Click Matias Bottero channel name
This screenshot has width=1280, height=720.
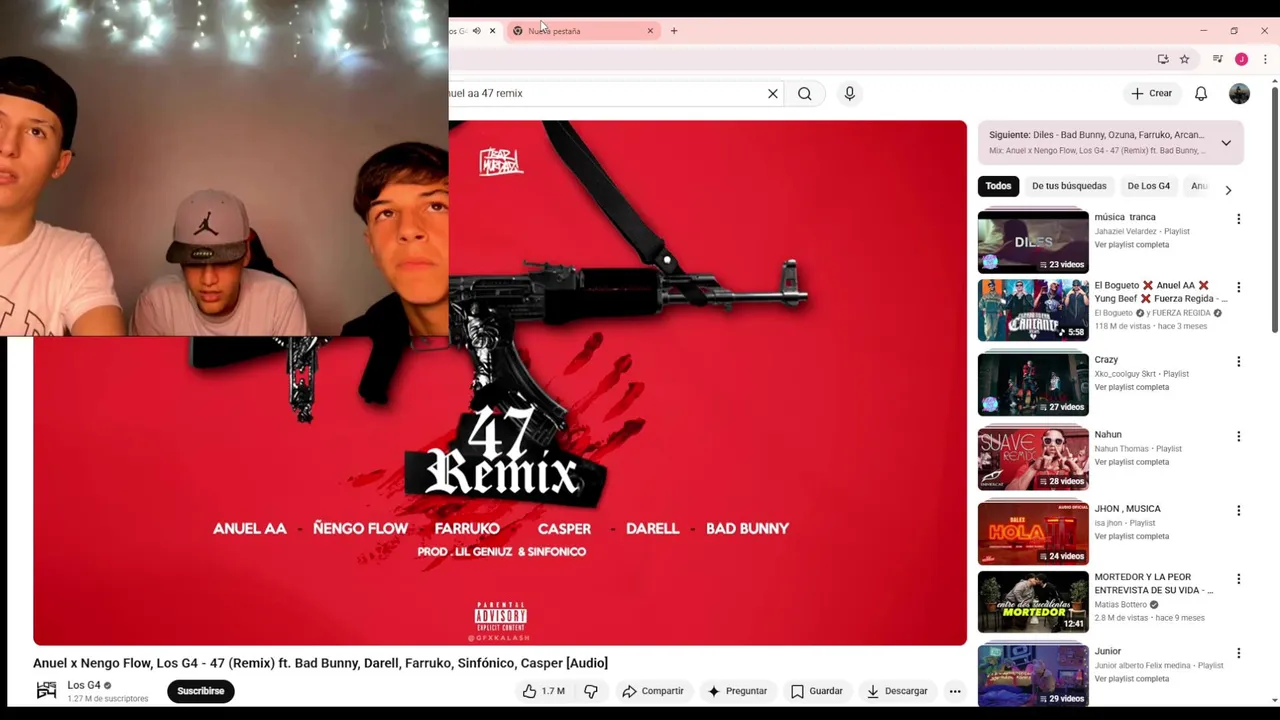[x=1120, y=605]
